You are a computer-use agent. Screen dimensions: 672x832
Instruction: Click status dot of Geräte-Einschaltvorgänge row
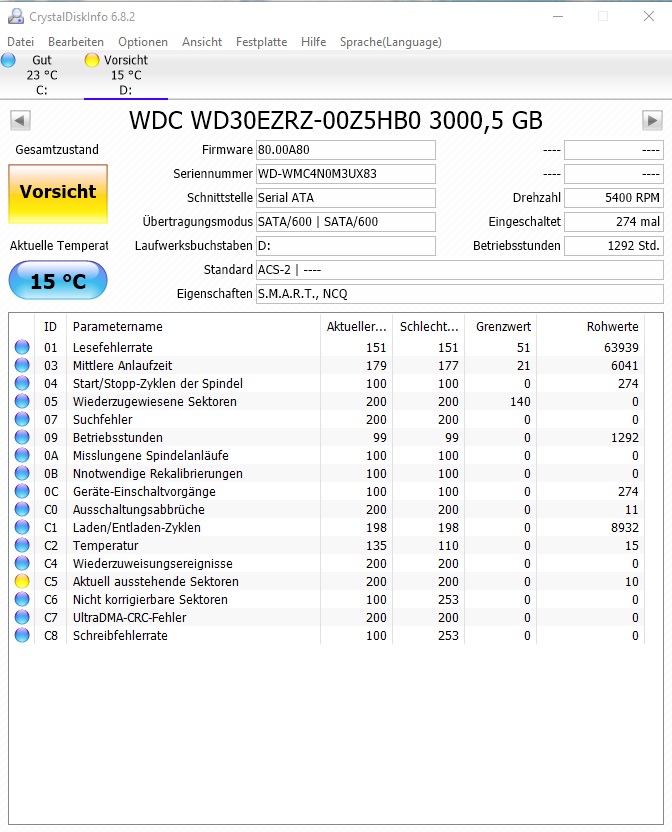(22, 491)
